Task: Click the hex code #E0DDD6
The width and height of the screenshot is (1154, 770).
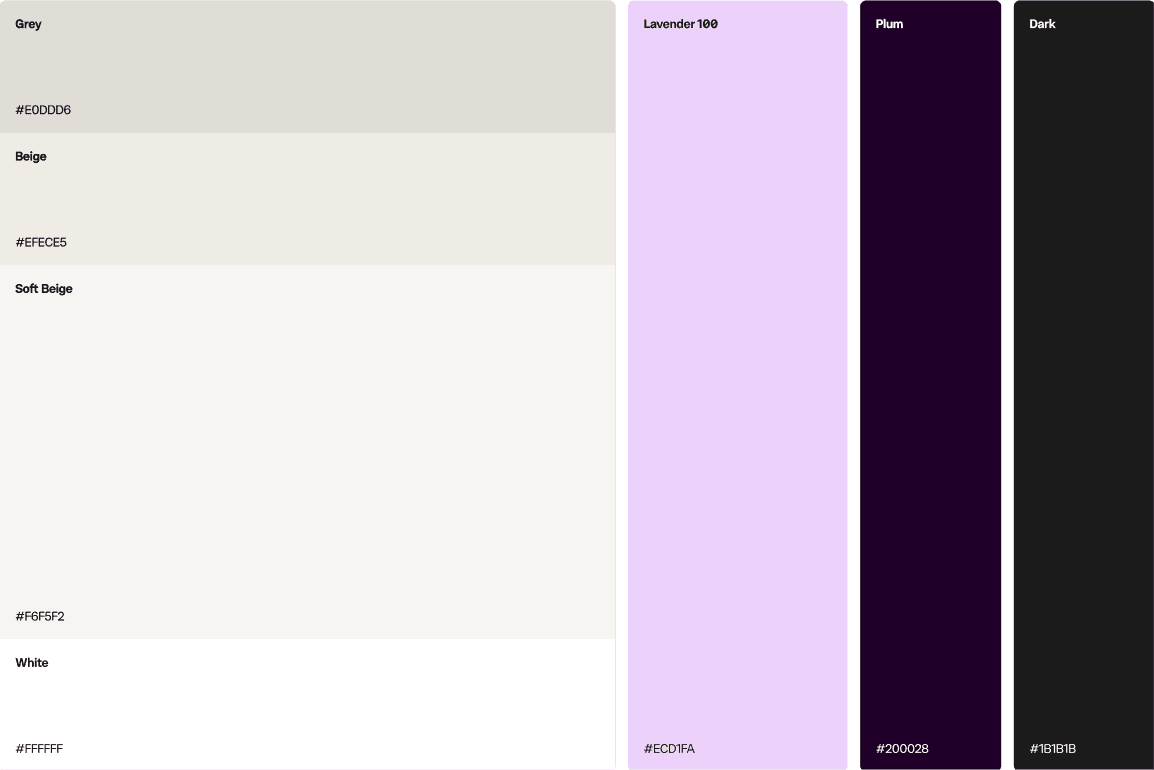Action: [x=43, y=110]
